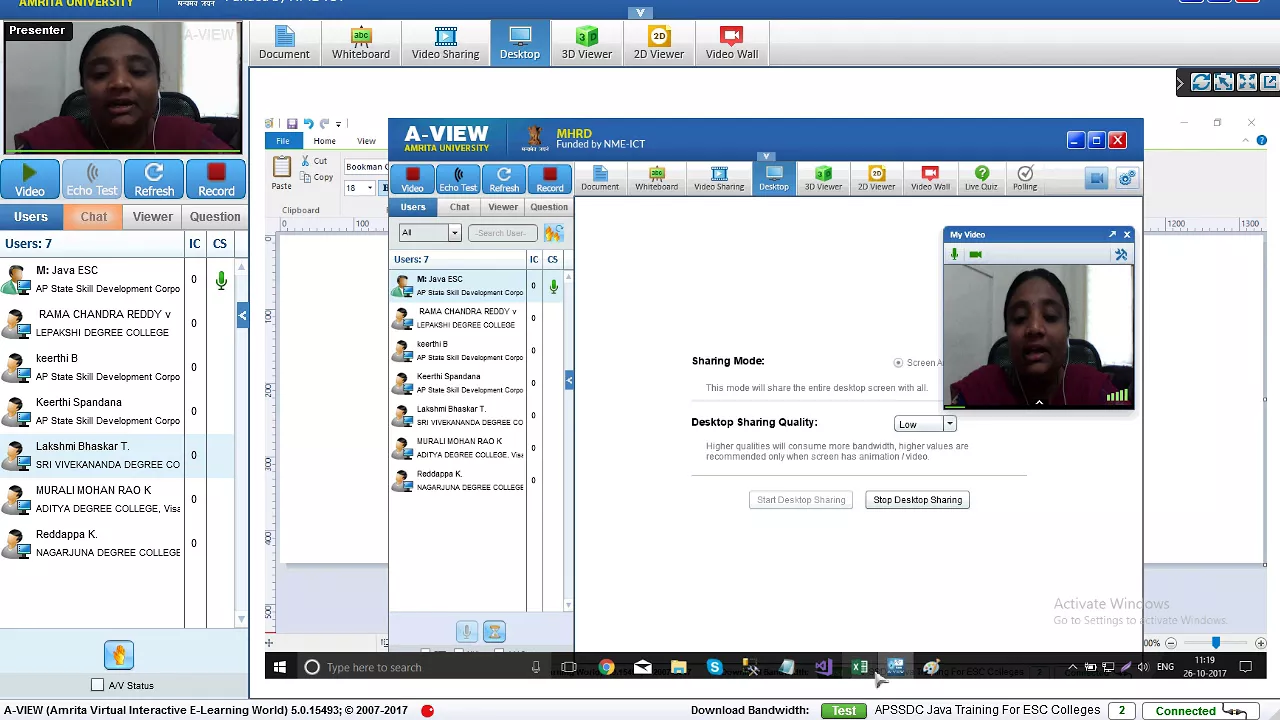The width and height of the screenshot is (1280, 720).
Task: Click Cut in the Word clipboard group
Action: click(x=313, y=161)
